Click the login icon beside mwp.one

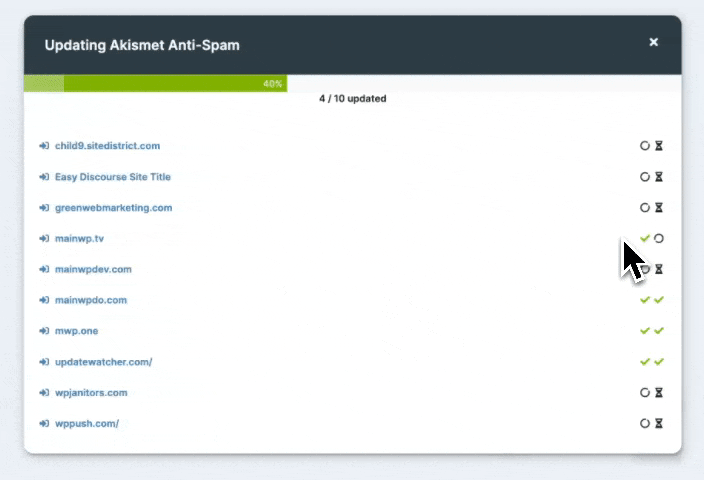click(x=44, y=331)
